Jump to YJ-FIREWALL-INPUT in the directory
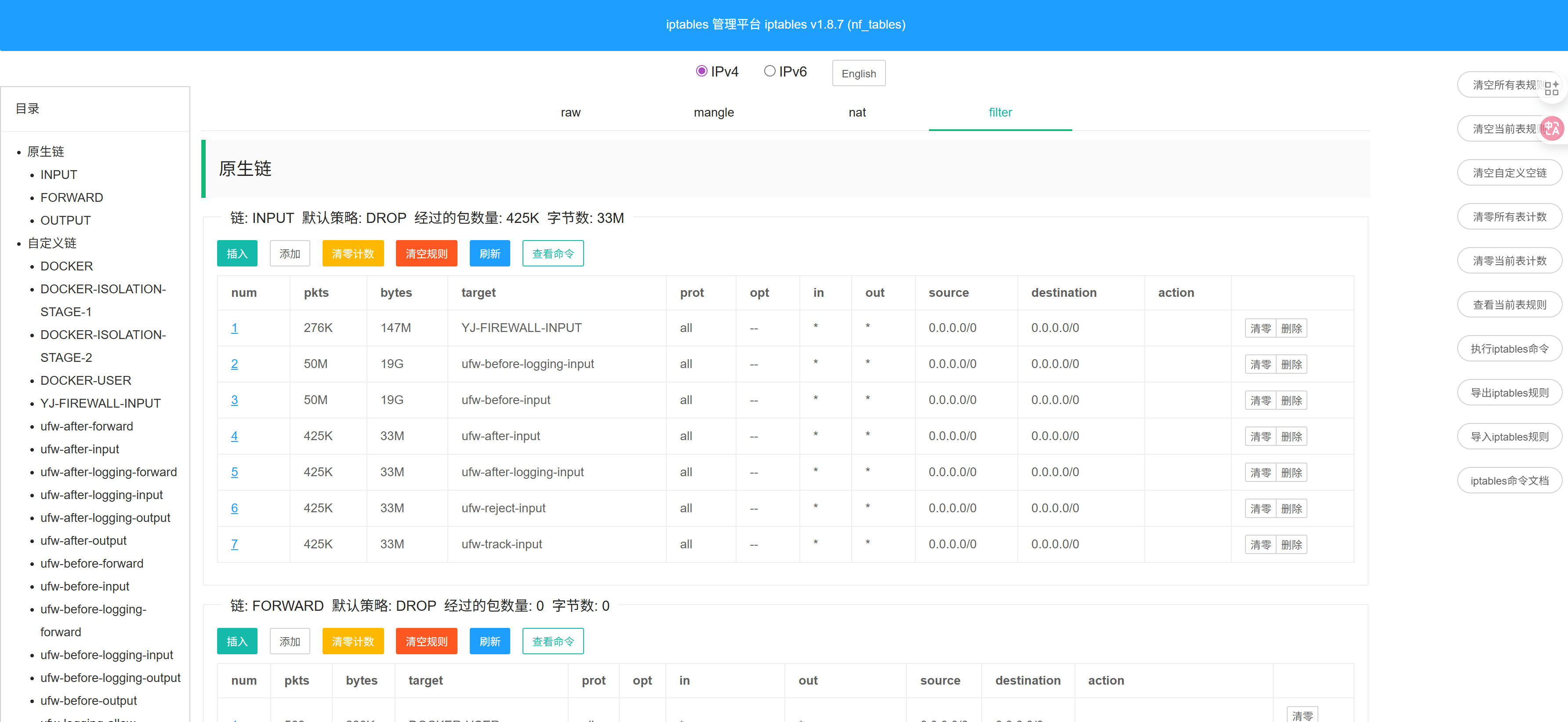The image size is (1568, 722). (101, 403)
